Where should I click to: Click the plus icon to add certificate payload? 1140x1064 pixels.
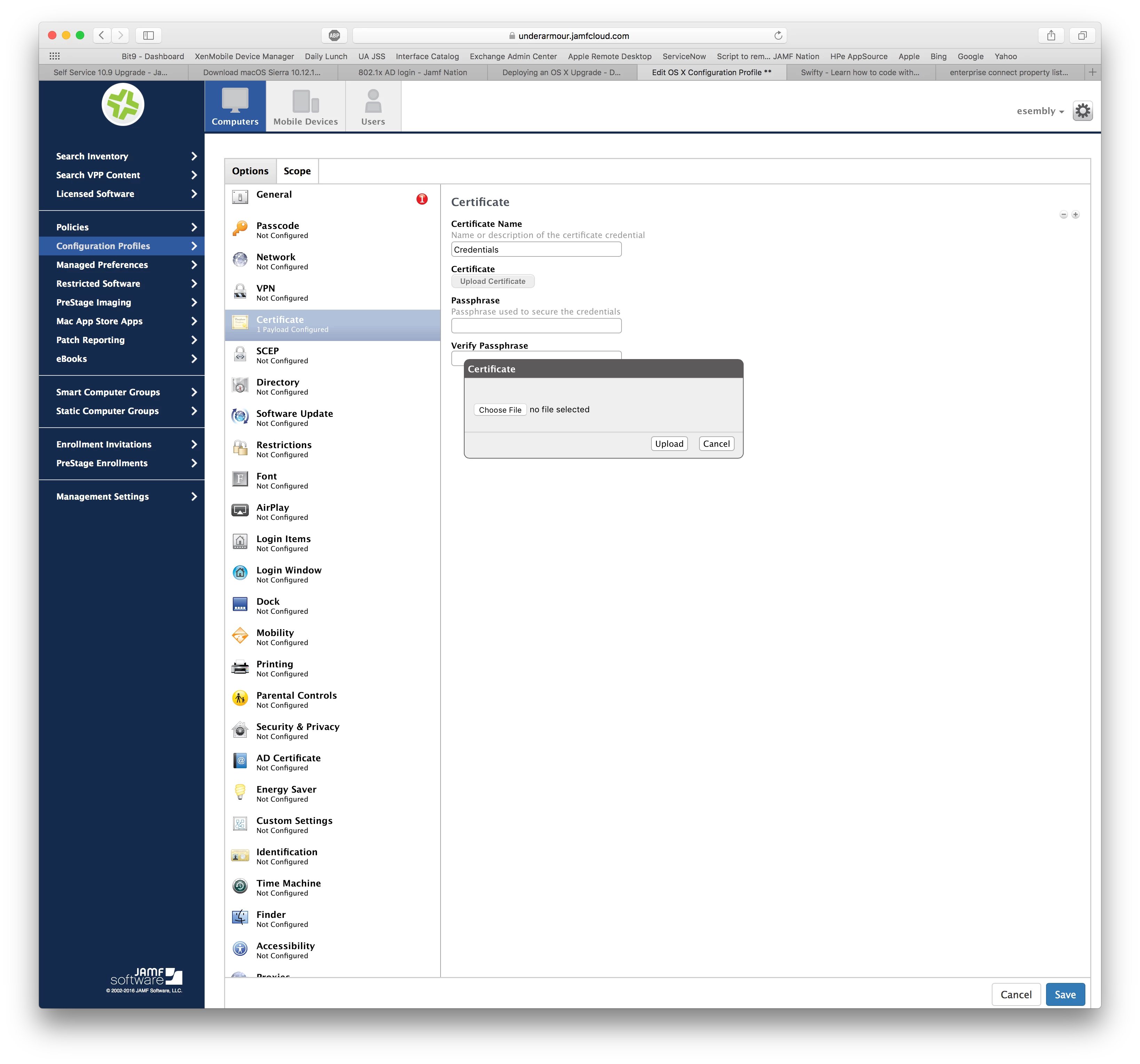click(x=1076, y=215)
